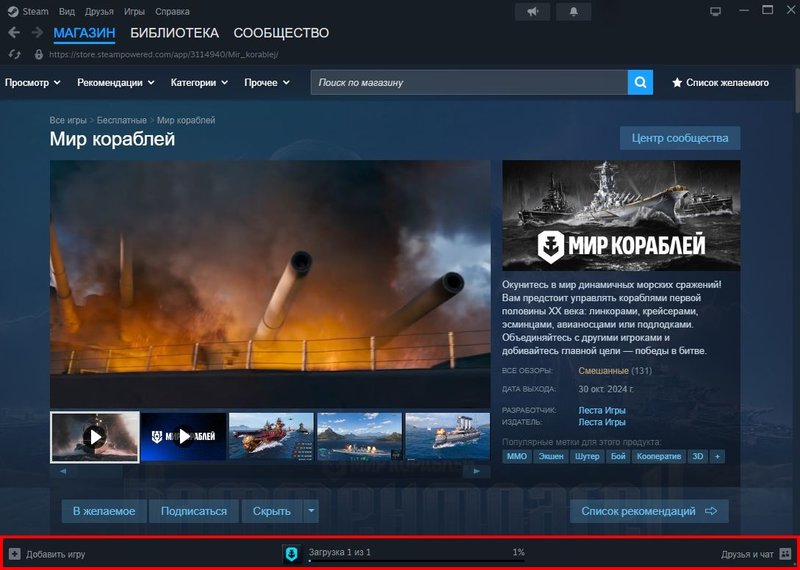Click the Мир кораблей breadcrumb link
The height and width of the screenshot is (570, 800).
pyautogui.click(x=186, y=120)
